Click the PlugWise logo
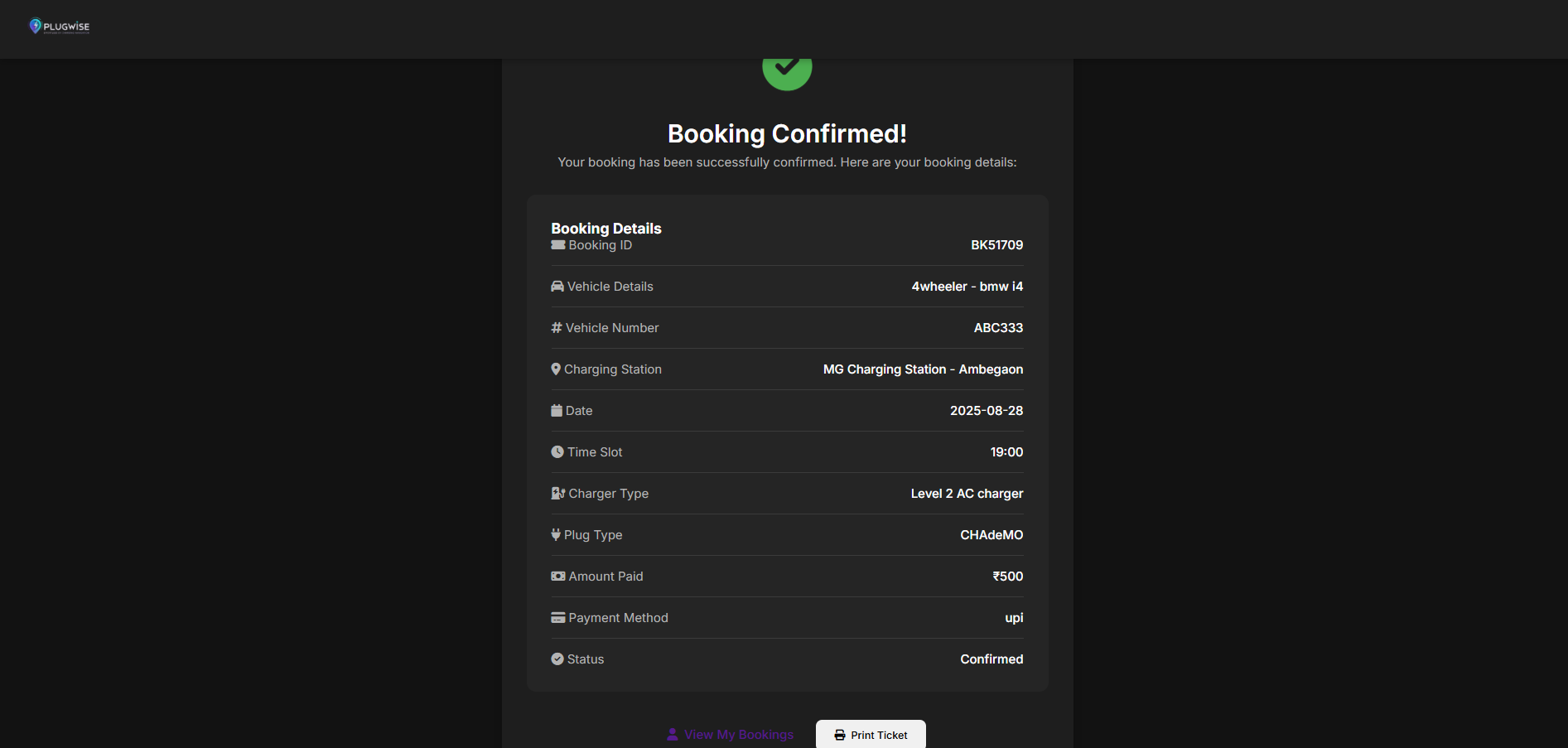This screenshot has width=1568, height=748. click(x=59, y=27)
